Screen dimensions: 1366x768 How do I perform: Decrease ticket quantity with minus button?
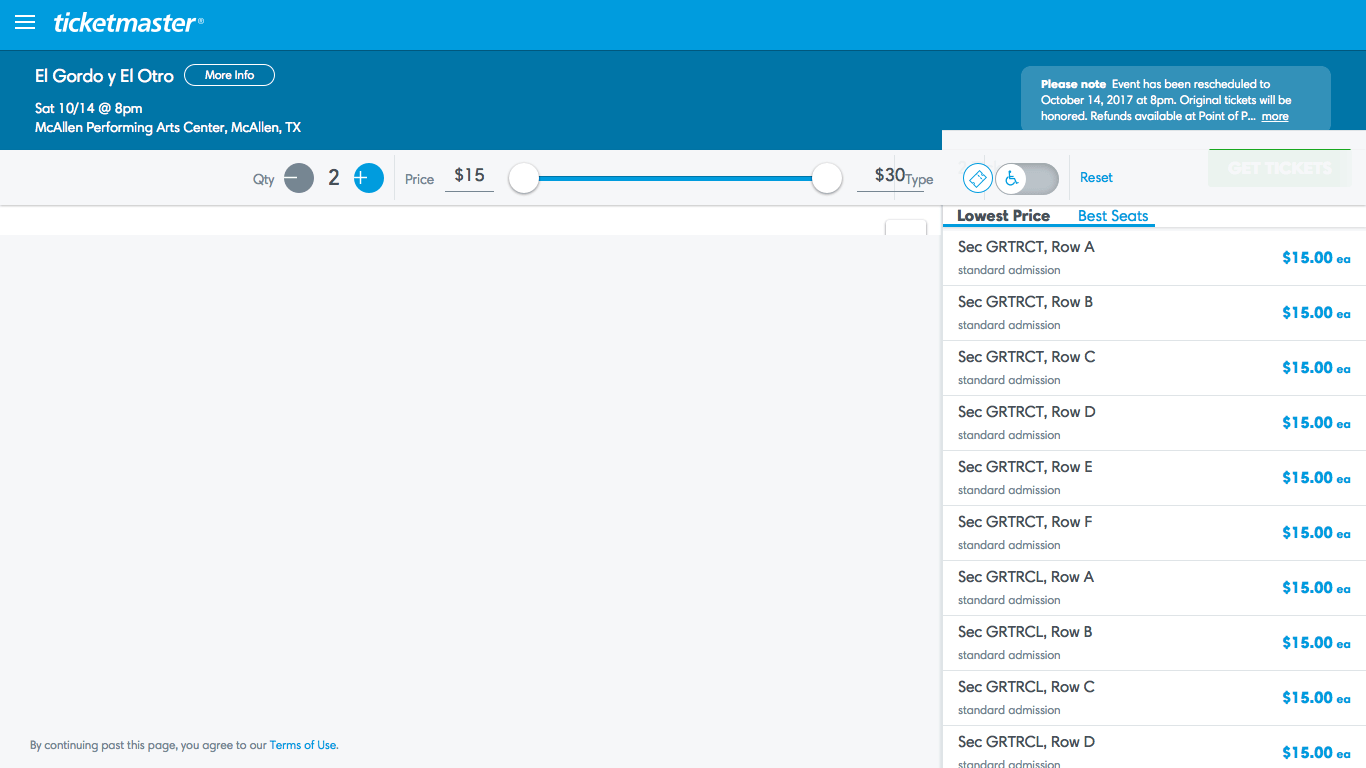pos(298,178)
